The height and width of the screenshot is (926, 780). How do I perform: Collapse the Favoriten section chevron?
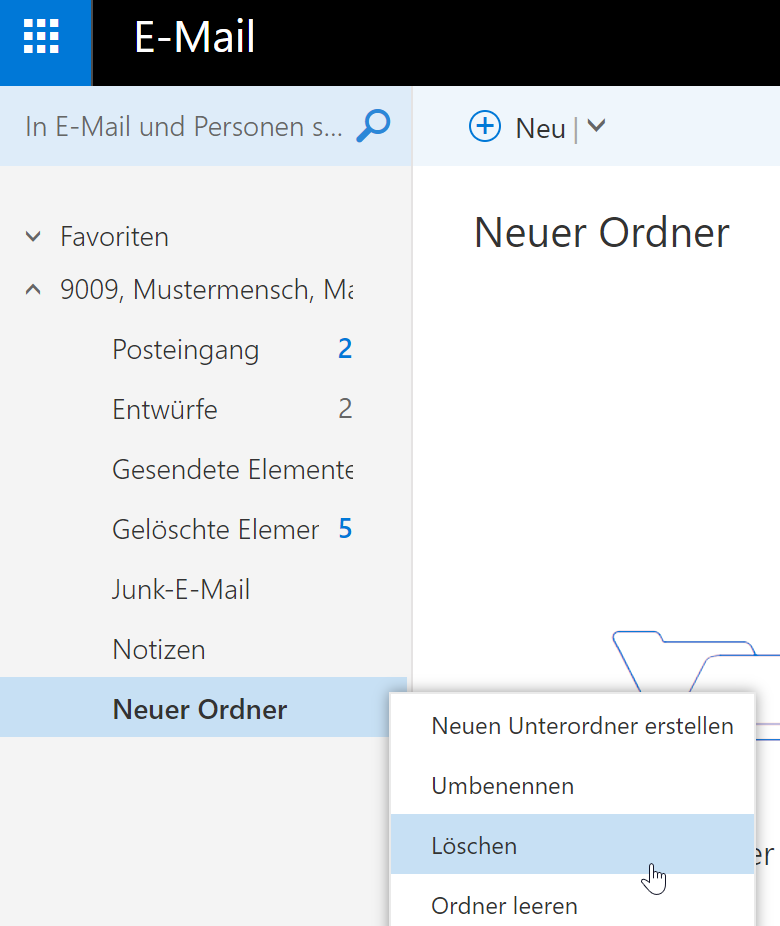click(34, 237)
